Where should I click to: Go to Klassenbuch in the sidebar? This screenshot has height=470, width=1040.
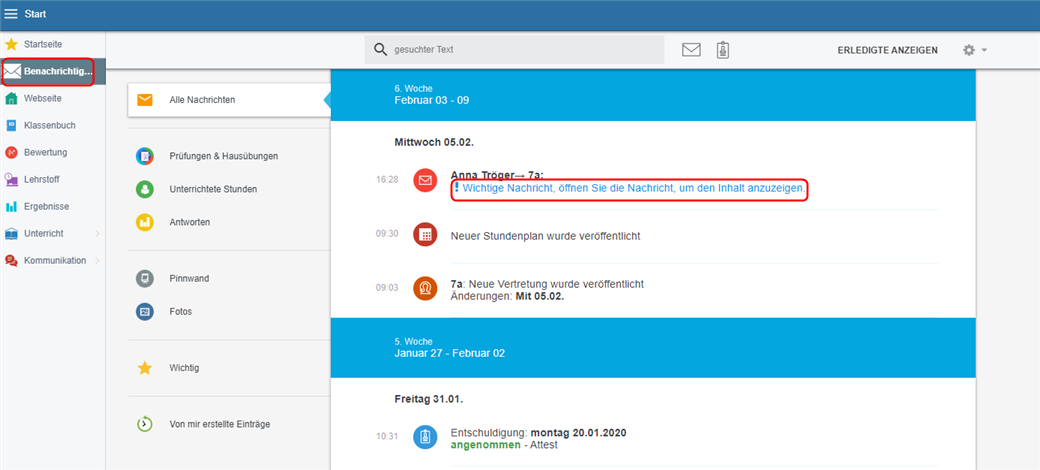[x=52, y=125]
